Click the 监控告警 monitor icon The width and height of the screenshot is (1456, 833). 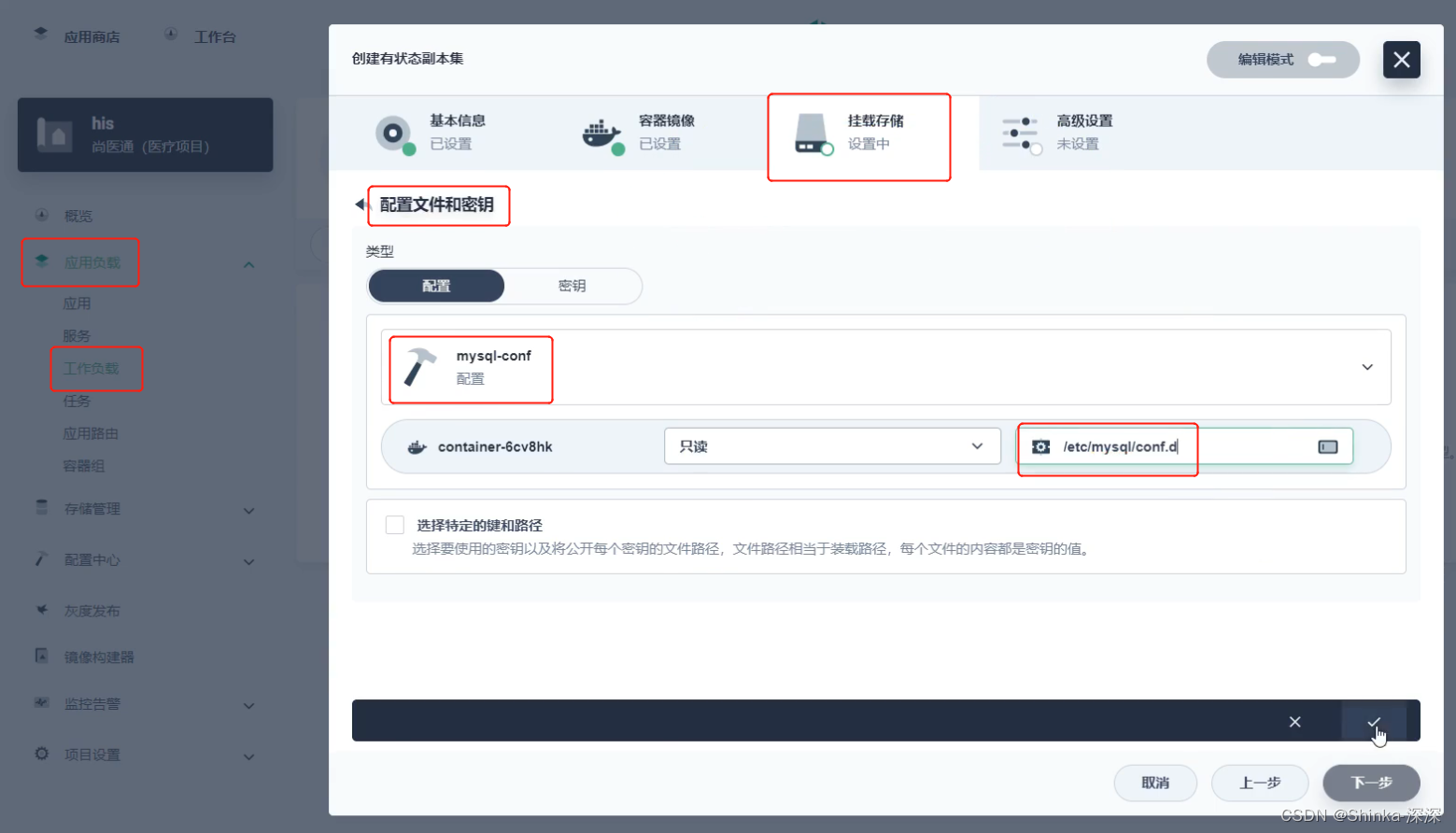[42, 702]
